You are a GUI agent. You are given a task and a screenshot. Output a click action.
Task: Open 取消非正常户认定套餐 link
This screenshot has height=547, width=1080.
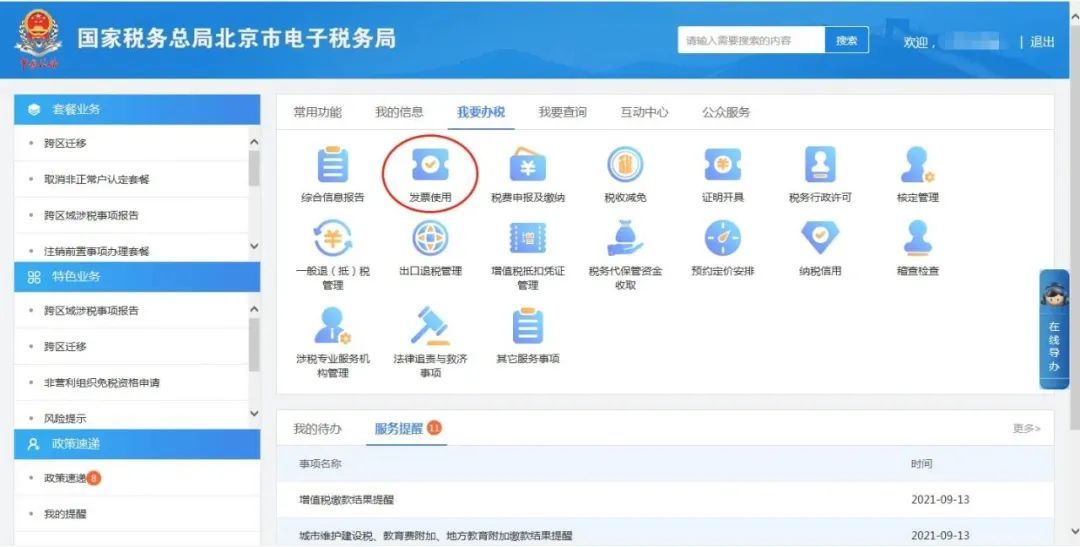click(x=96, y=179)
